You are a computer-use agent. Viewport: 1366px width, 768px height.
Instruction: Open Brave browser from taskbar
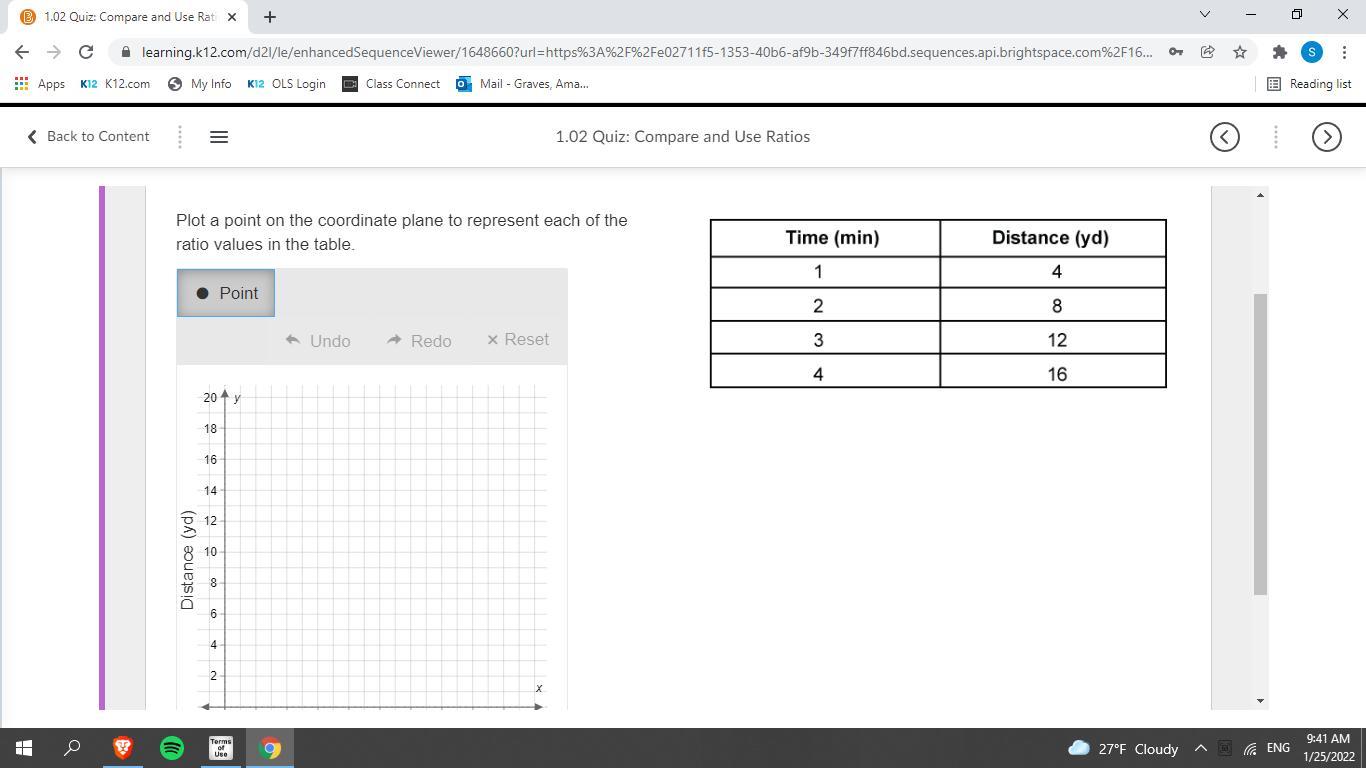pos(123,748)
